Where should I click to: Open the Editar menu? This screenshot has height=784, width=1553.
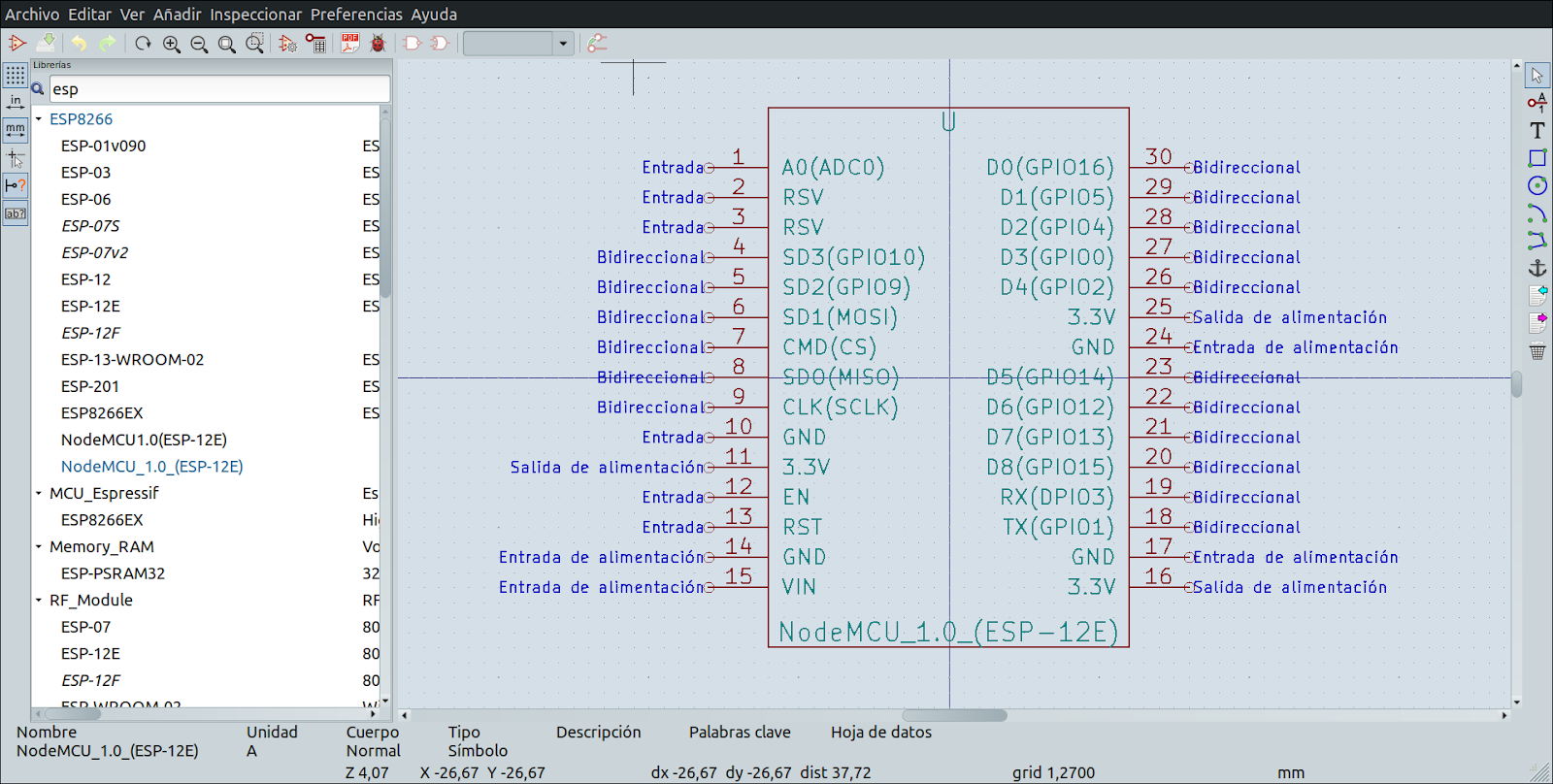[89, 15]
